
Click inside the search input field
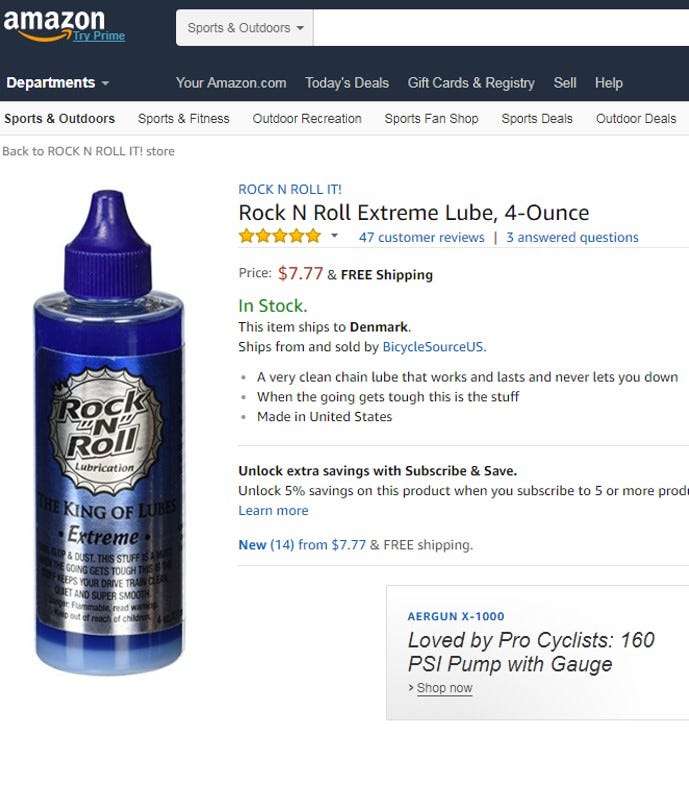pyautogui.click(x=500, y=28)
